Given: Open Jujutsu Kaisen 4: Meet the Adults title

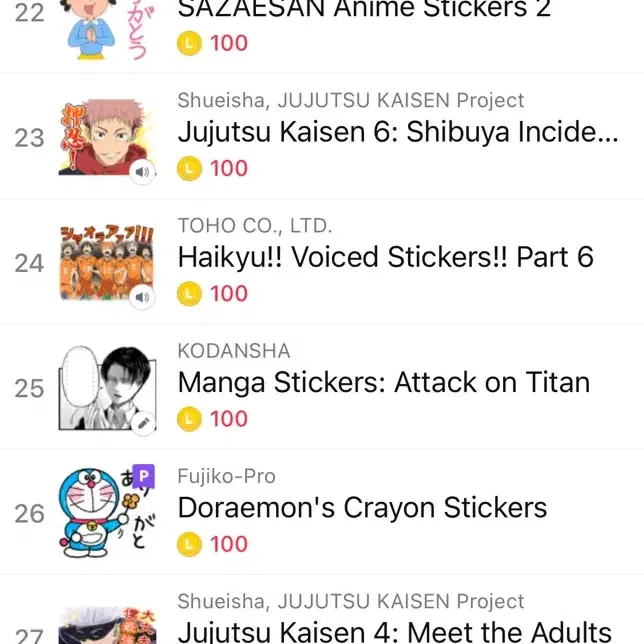Looking at the screenshot, I should click(x=395, y=632).
